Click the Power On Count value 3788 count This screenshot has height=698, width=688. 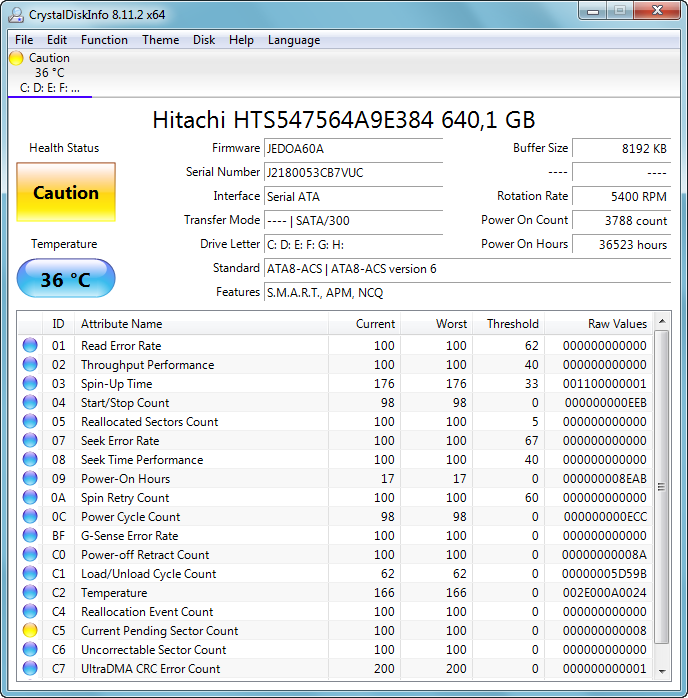tap(621, 221)
